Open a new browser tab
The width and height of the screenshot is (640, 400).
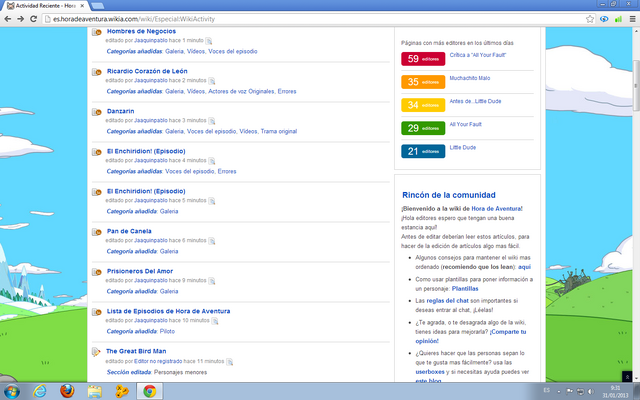click(98, 6)
